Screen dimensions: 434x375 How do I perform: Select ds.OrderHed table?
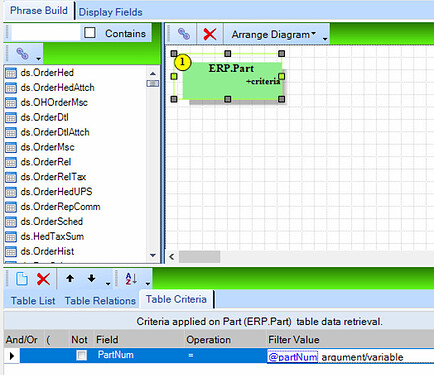[x=47, y=73]
